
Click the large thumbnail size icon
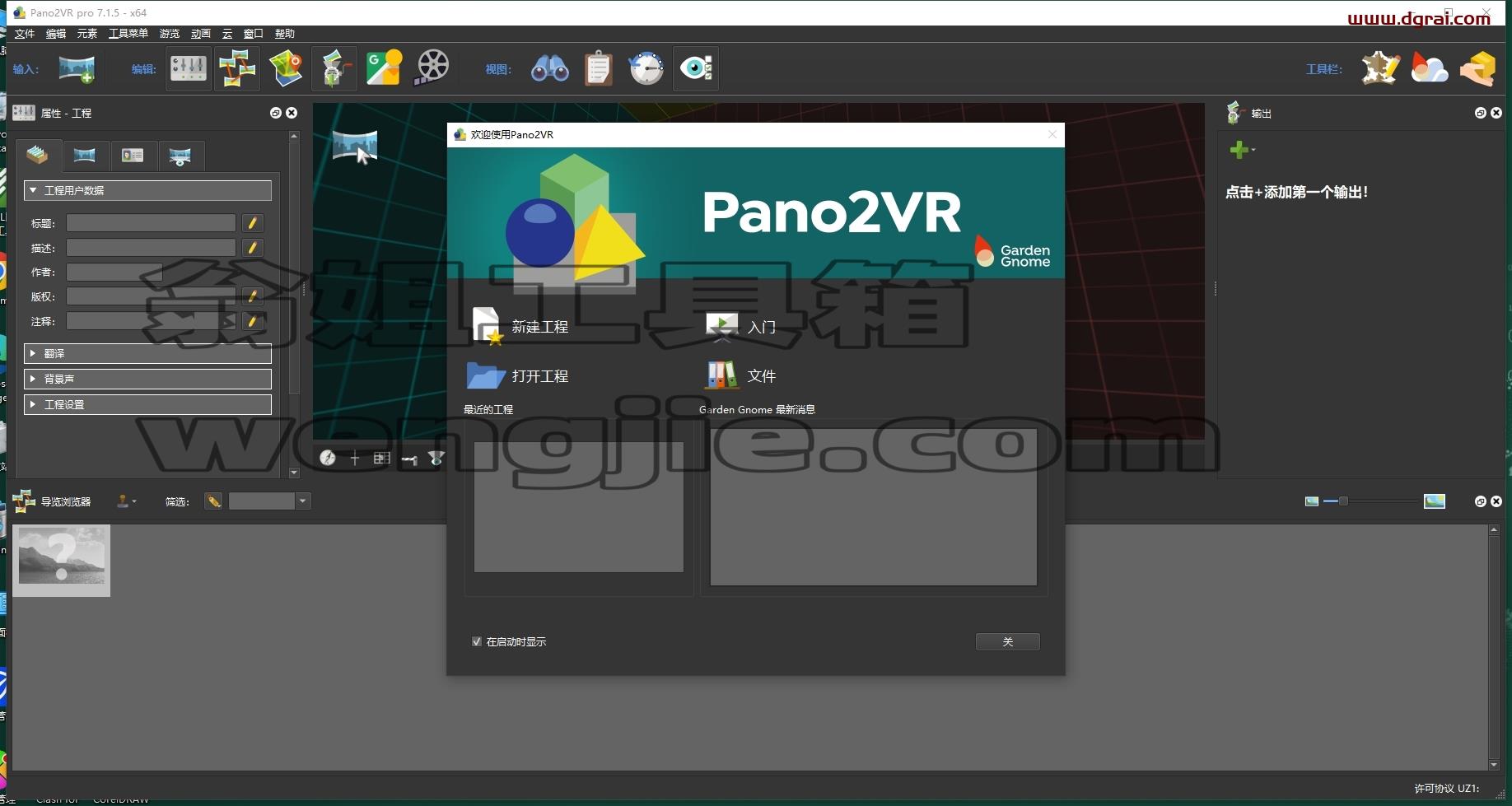[x=1435, y=501]
